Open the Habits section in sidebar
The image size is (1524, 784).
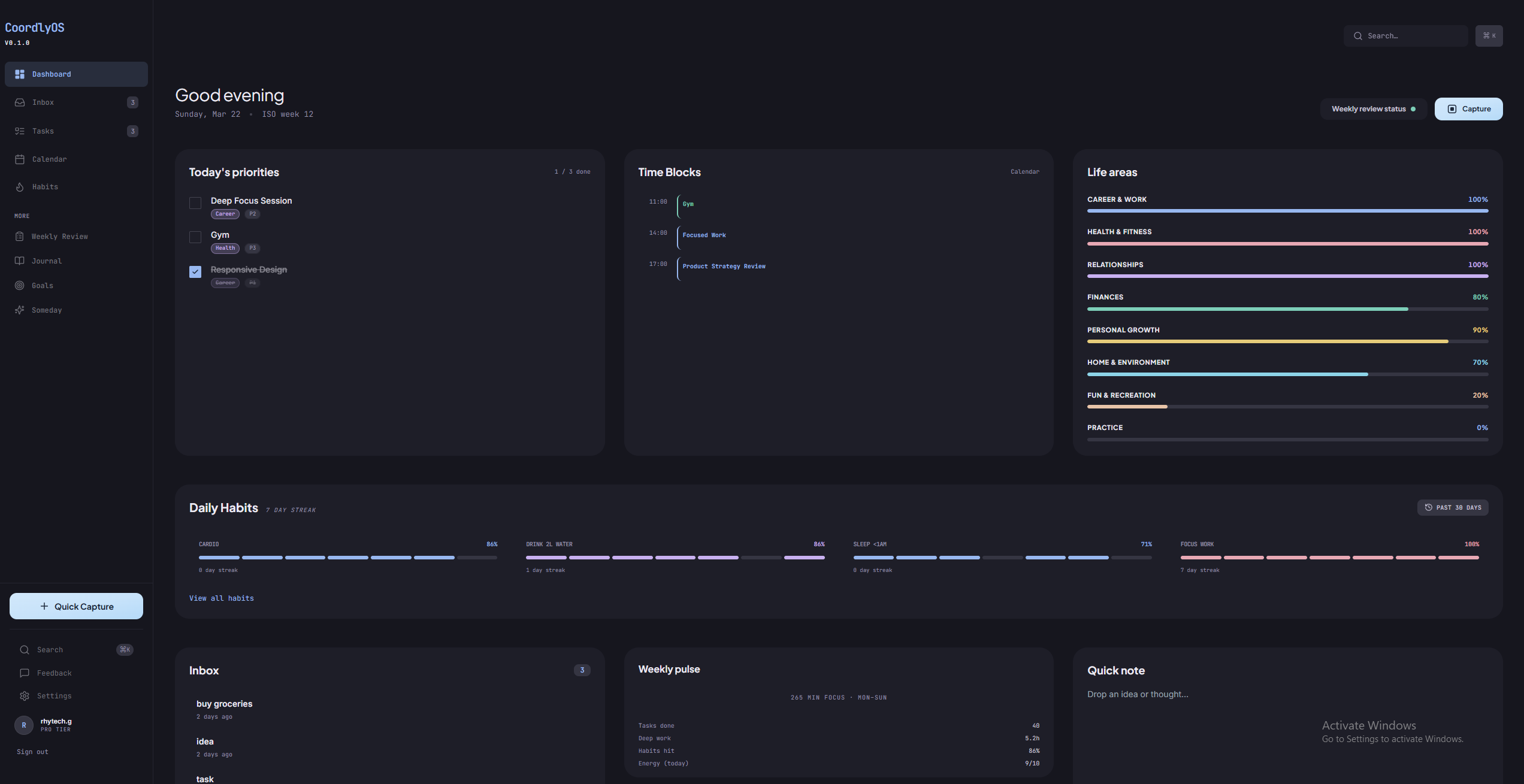(45, 186)
